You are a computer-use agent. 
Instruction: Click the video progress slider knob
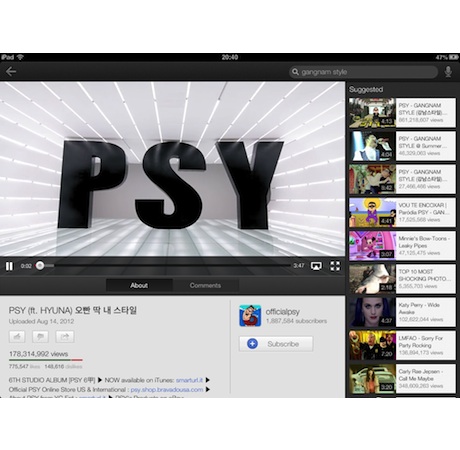[40, 266]
